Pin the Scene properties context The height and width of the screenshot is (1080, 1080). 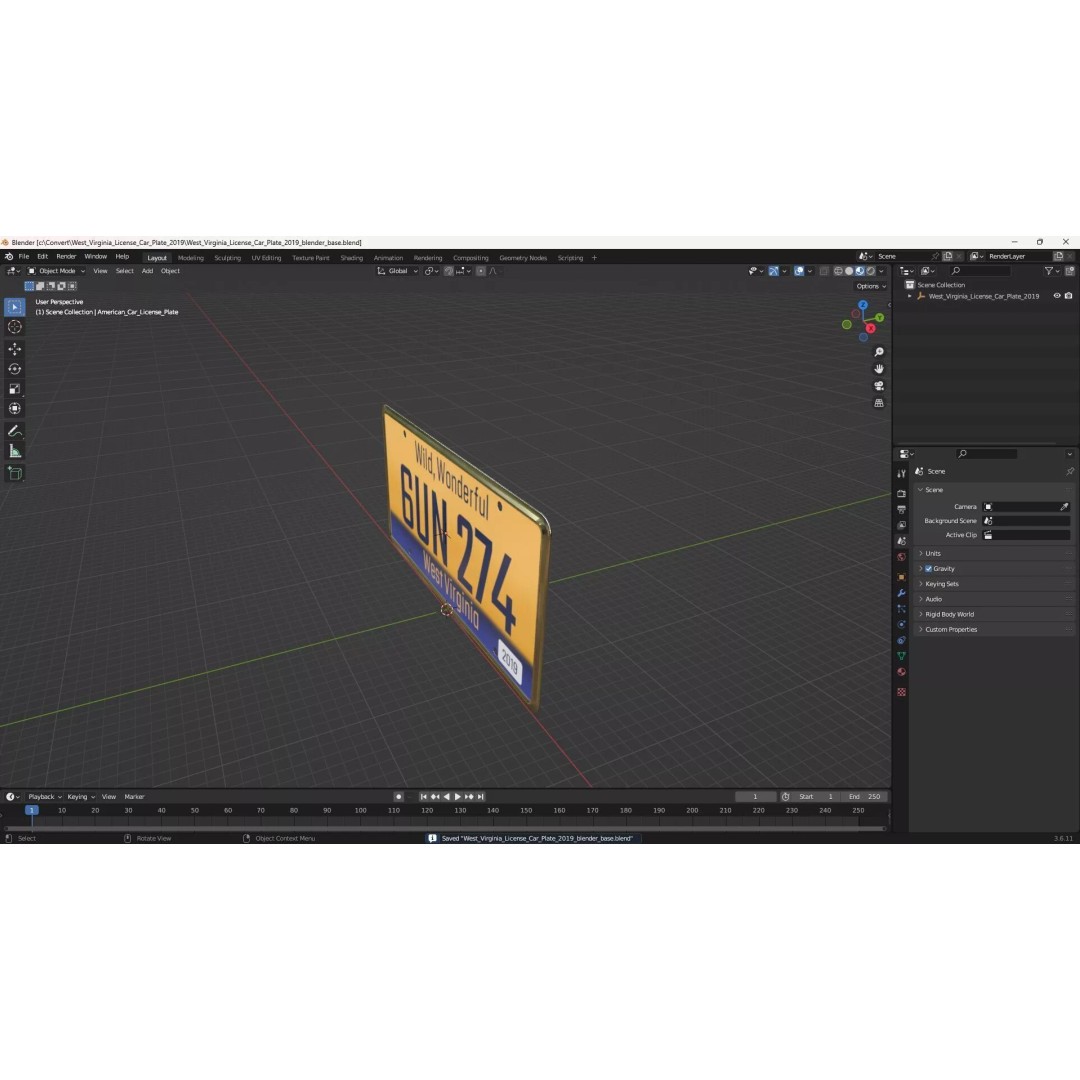[1070, 472]
